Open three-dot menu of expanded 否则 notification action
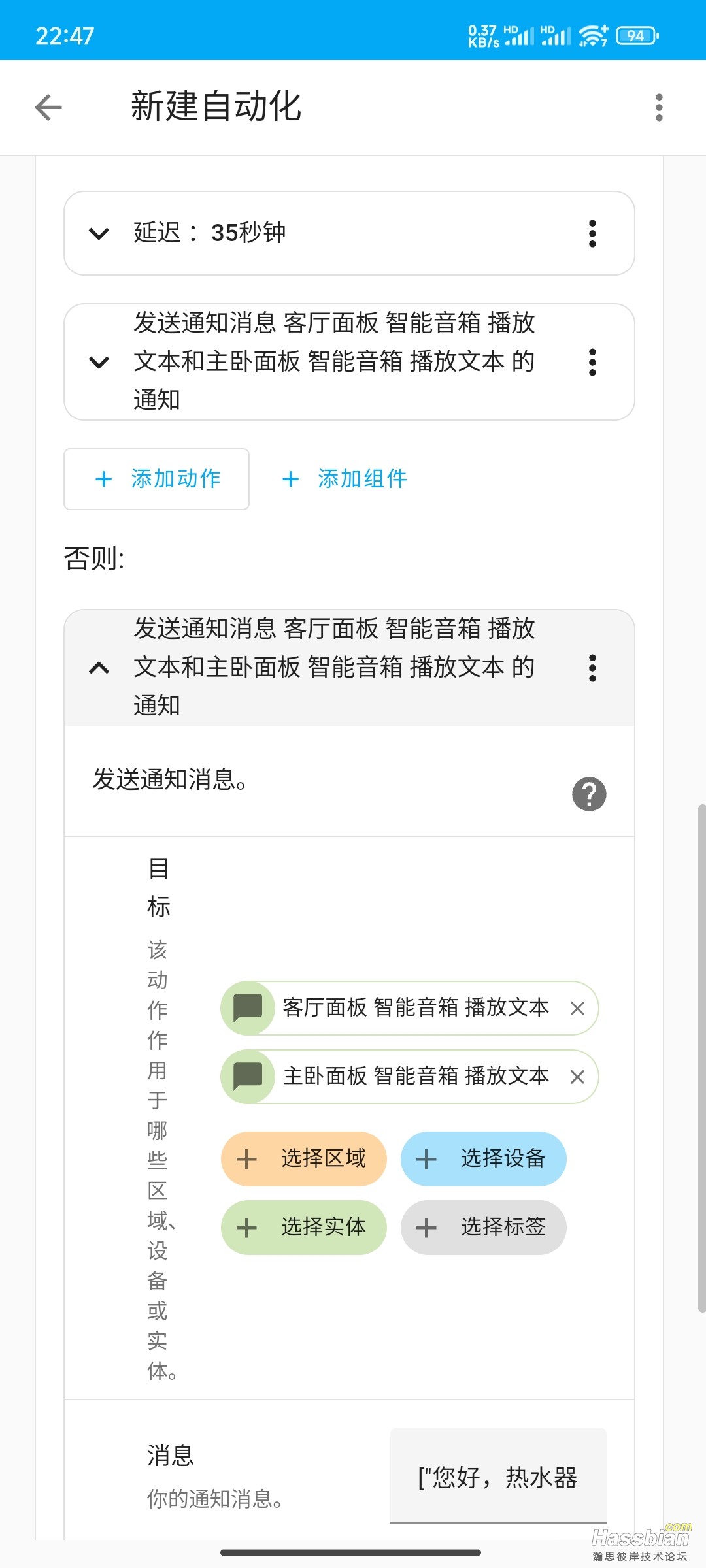Image resolution: width=706 pixels, height=1568 pixels. click(592, 668)
